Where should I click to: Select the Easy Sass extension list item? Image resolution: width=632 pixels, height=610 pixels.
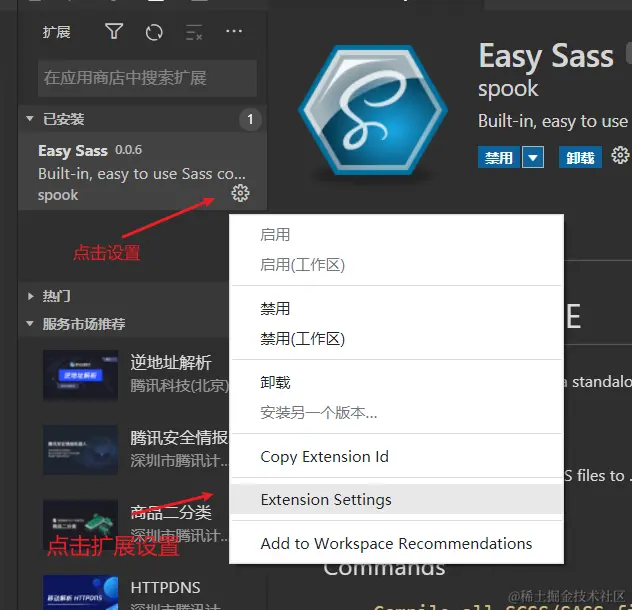coord(143,171)
